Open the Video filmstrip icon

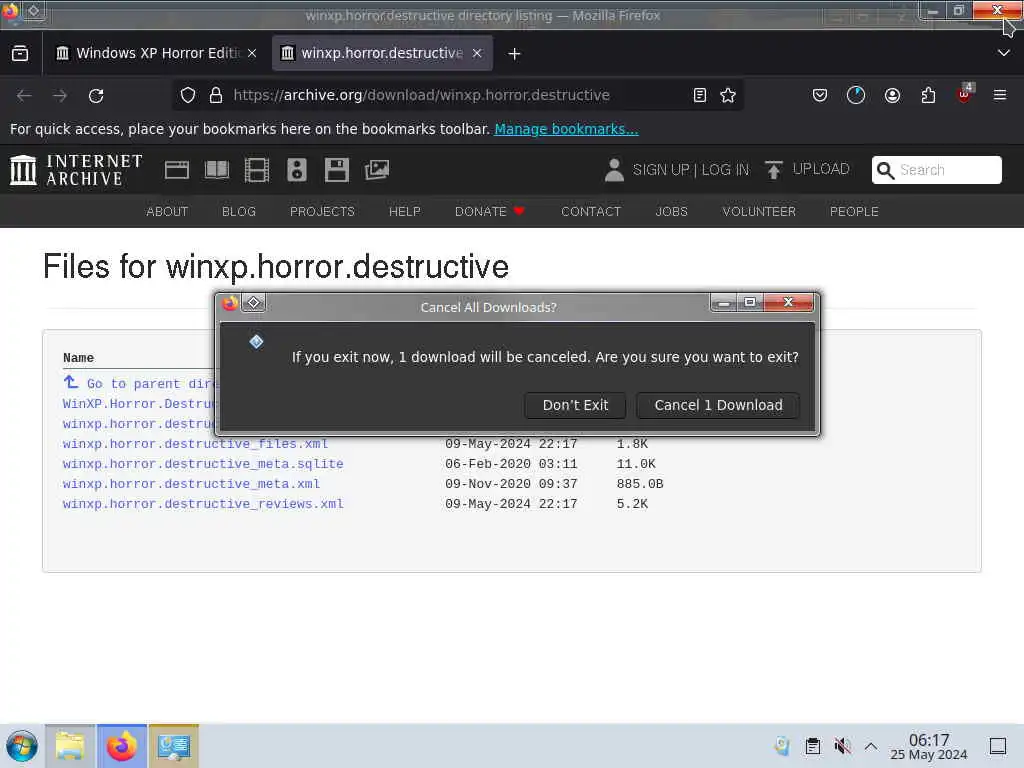257,170
